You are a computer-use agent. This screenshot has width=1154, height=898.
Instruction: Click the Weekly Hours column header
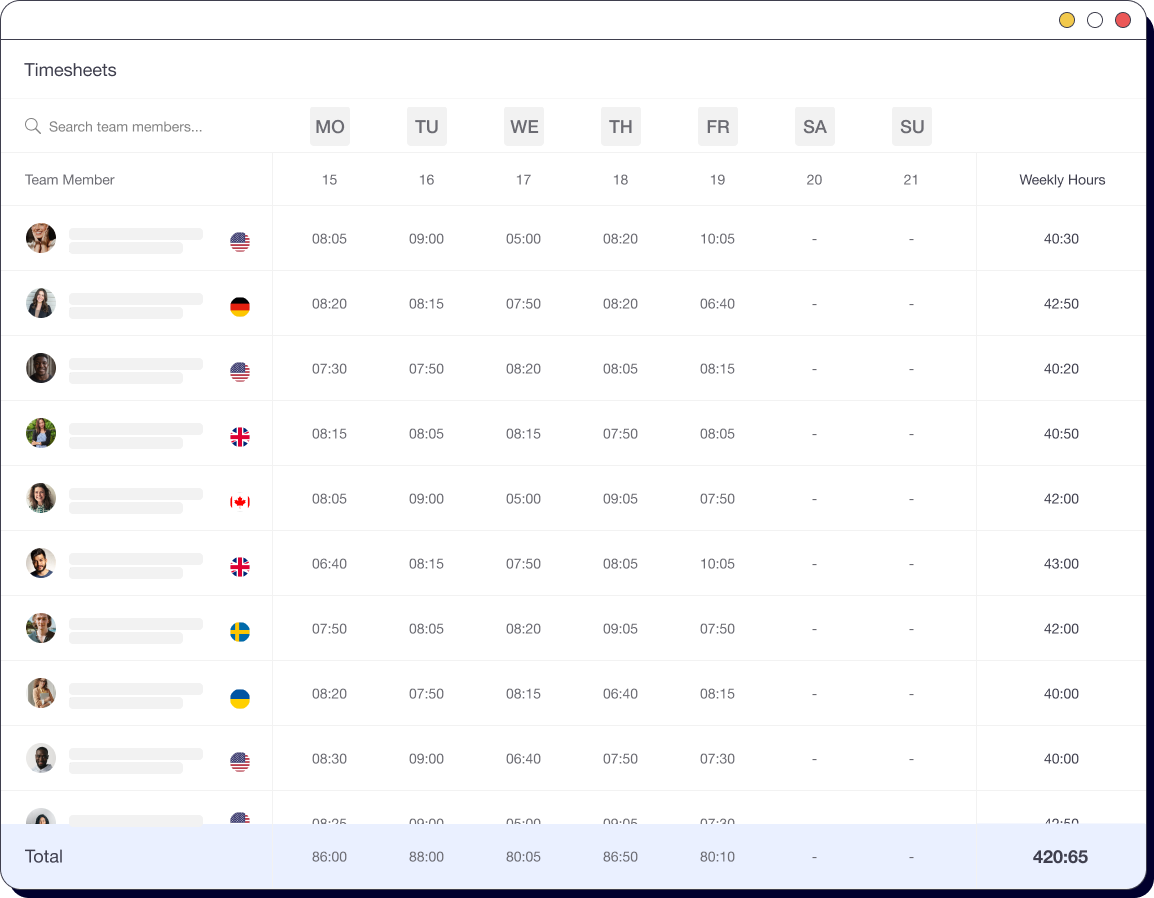tap(1062, 180)
